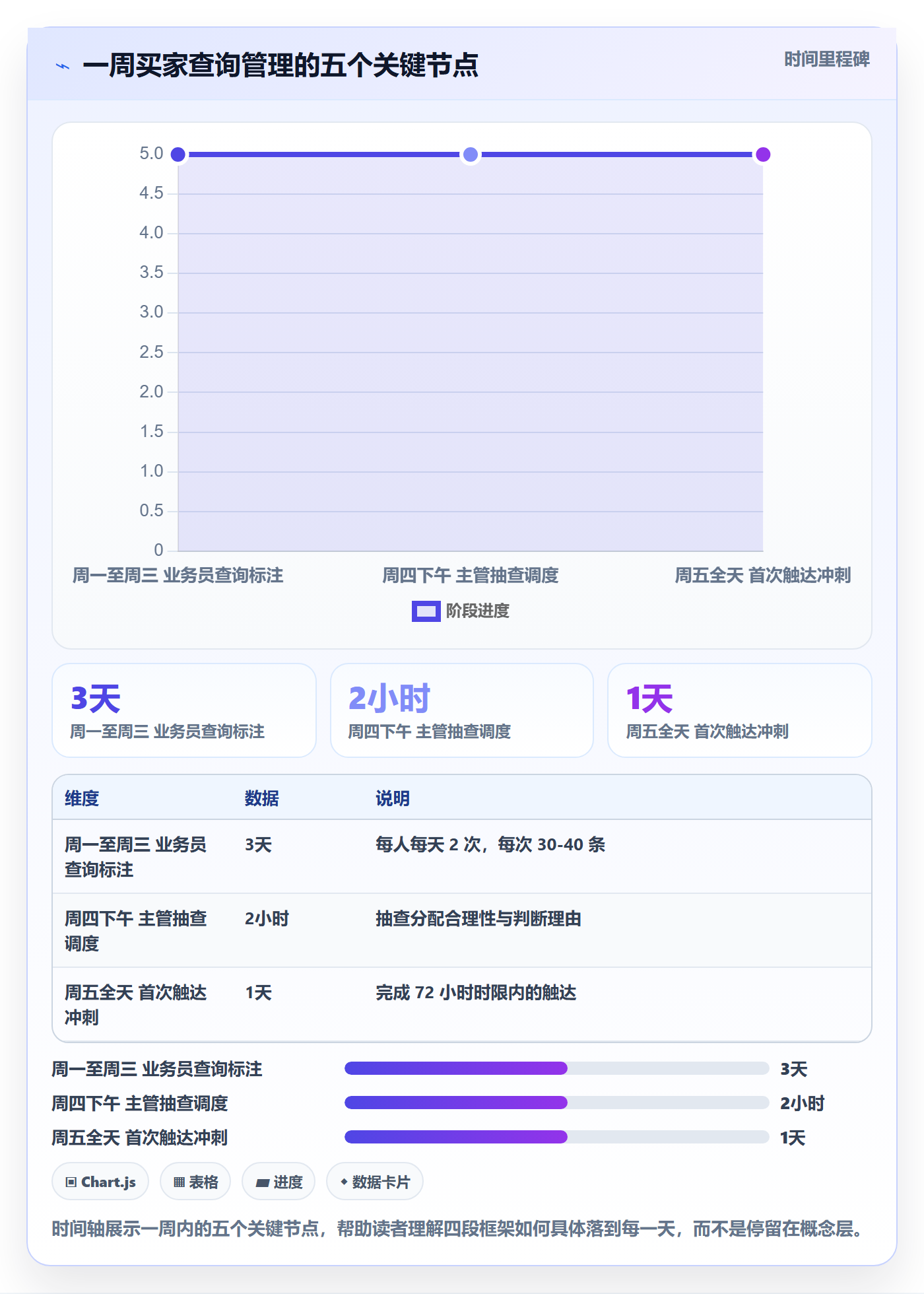This screenshot has width=924, height=1294.
Task: Click the 5.0 y-axis value
Action: (151, 154)
